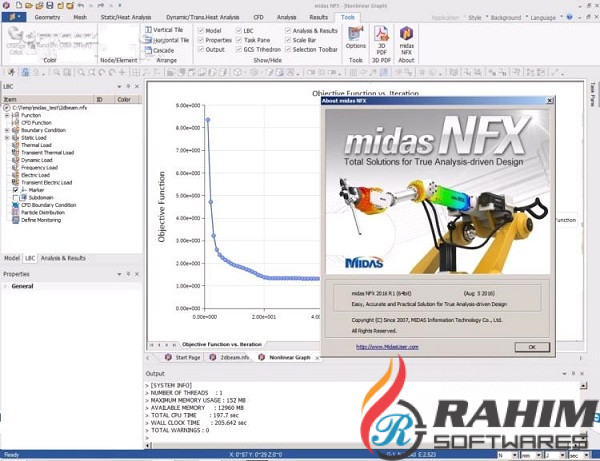Open the www.MidasUser.com link
The width and height of the screenshot is (600, 461).
[x=387, y=347]
